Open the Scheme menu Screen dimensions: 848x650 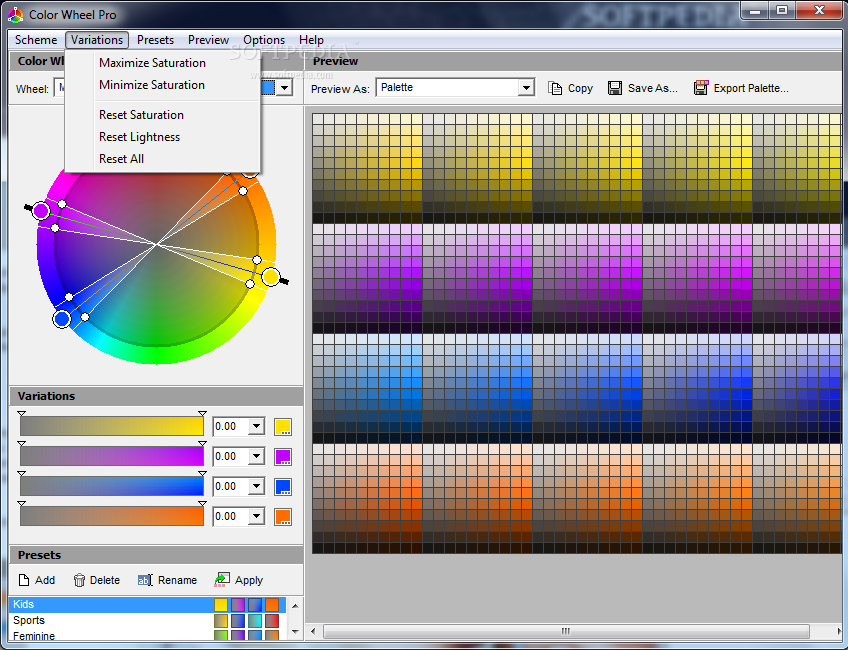click(x=36, y=40)
